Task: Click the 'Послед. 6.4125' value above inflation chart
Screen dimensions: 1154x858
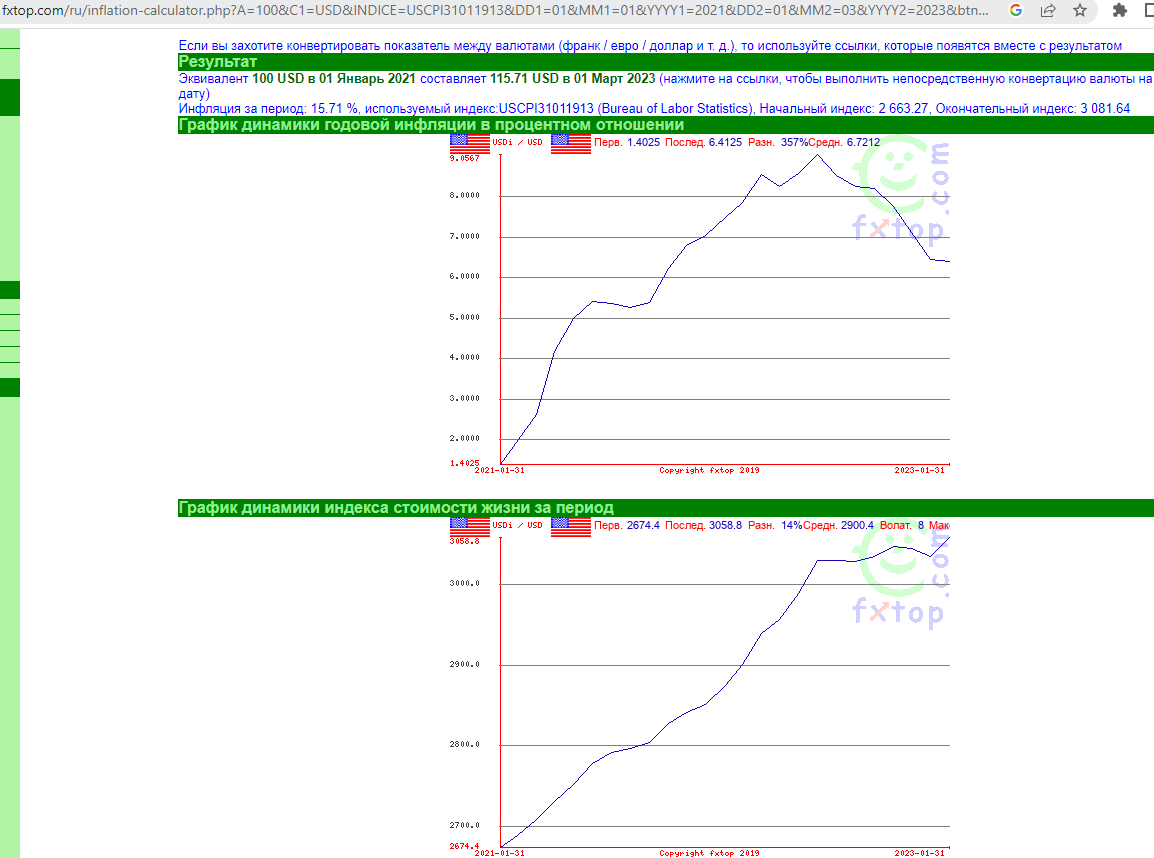Action: coord(704,143)
